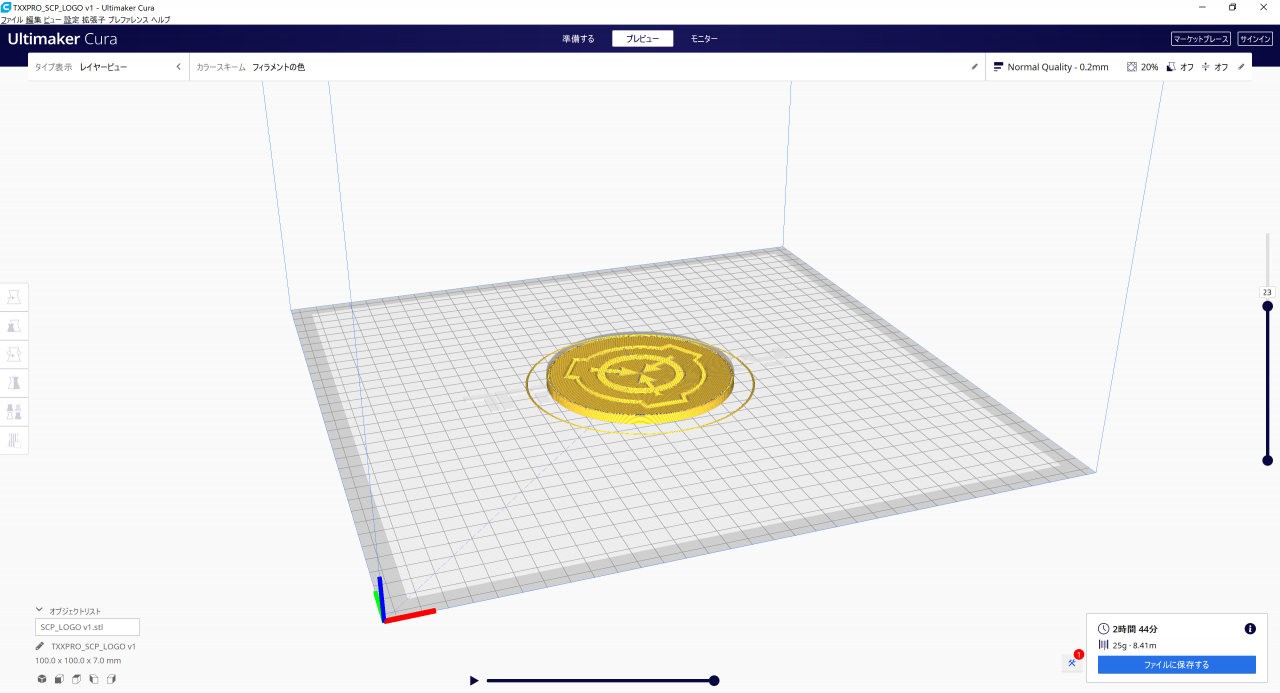Viewport: 1280px width, 693px height.
Task: Open the ヘルプ menu
Action: coord(161,19)
